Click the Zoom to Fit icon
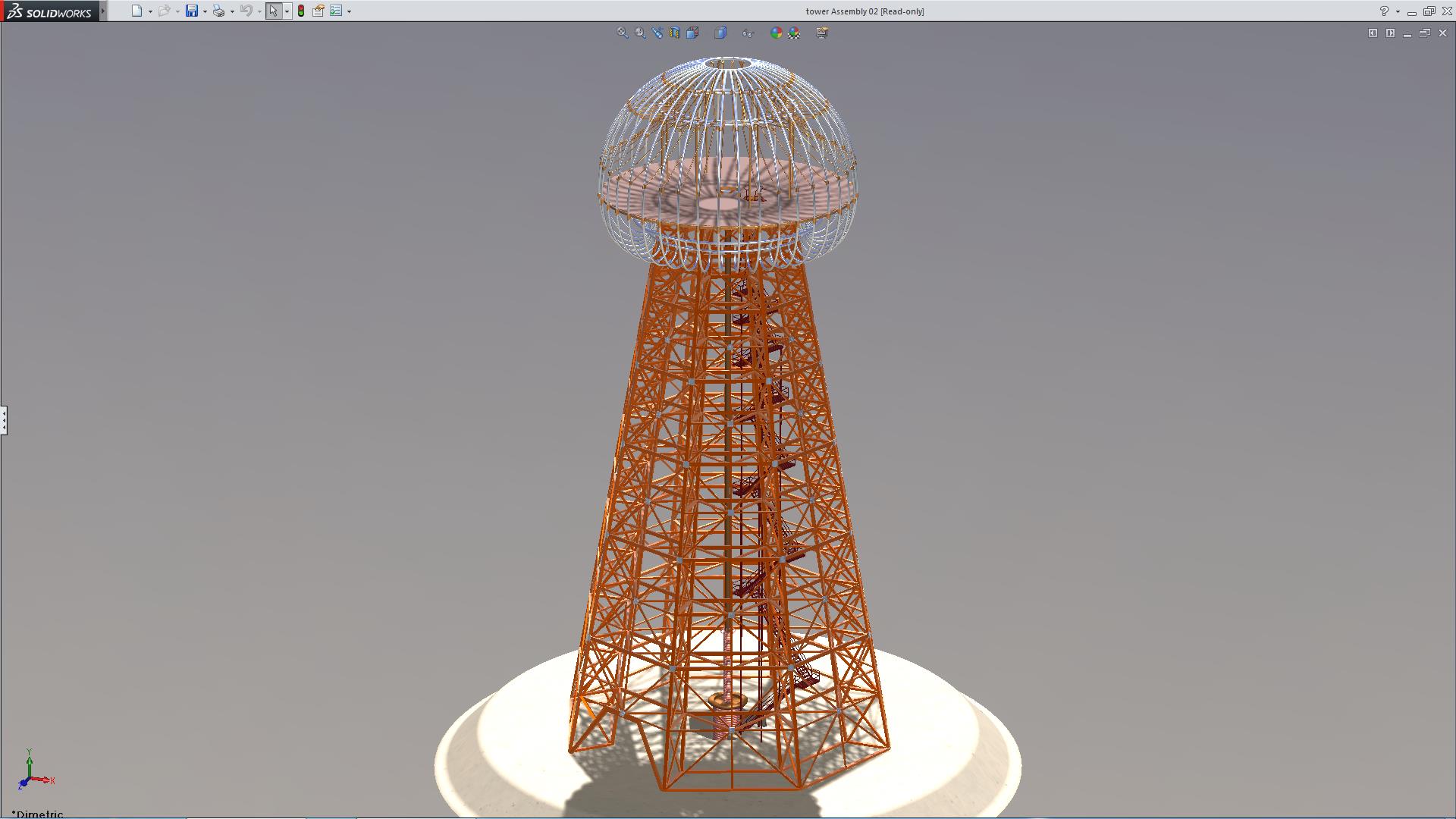Image resolution: width=1456 pixels, height=819 pixels. point(623,33)
